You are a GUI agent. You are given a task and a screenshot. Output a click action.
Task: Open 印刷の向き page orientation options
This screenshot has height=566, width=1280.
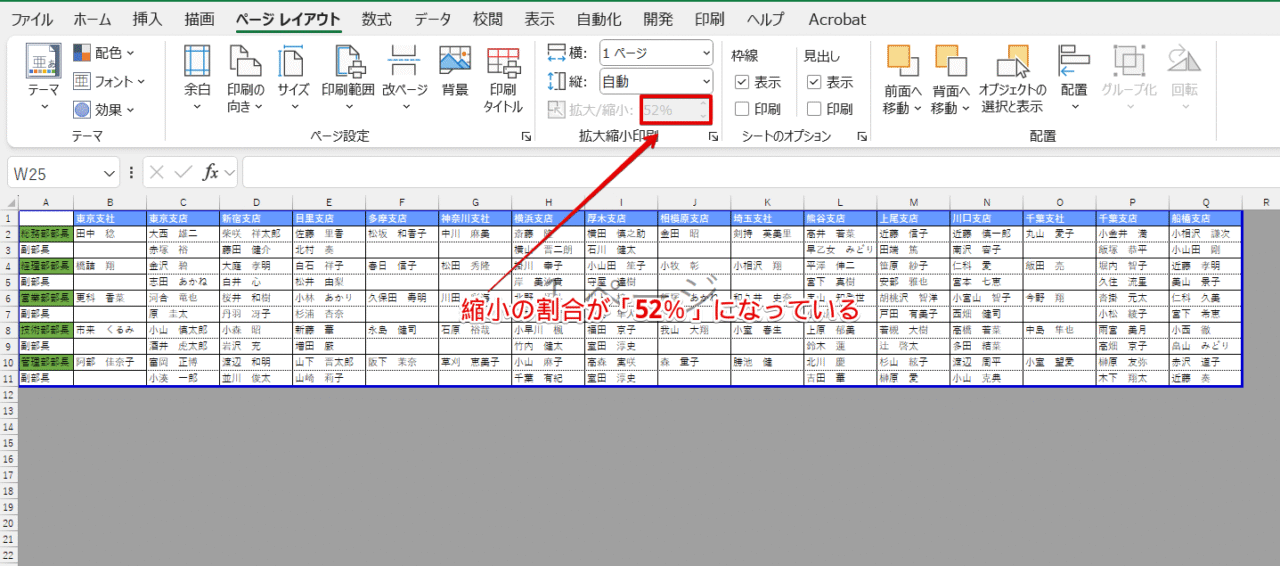tap(245, 78)
